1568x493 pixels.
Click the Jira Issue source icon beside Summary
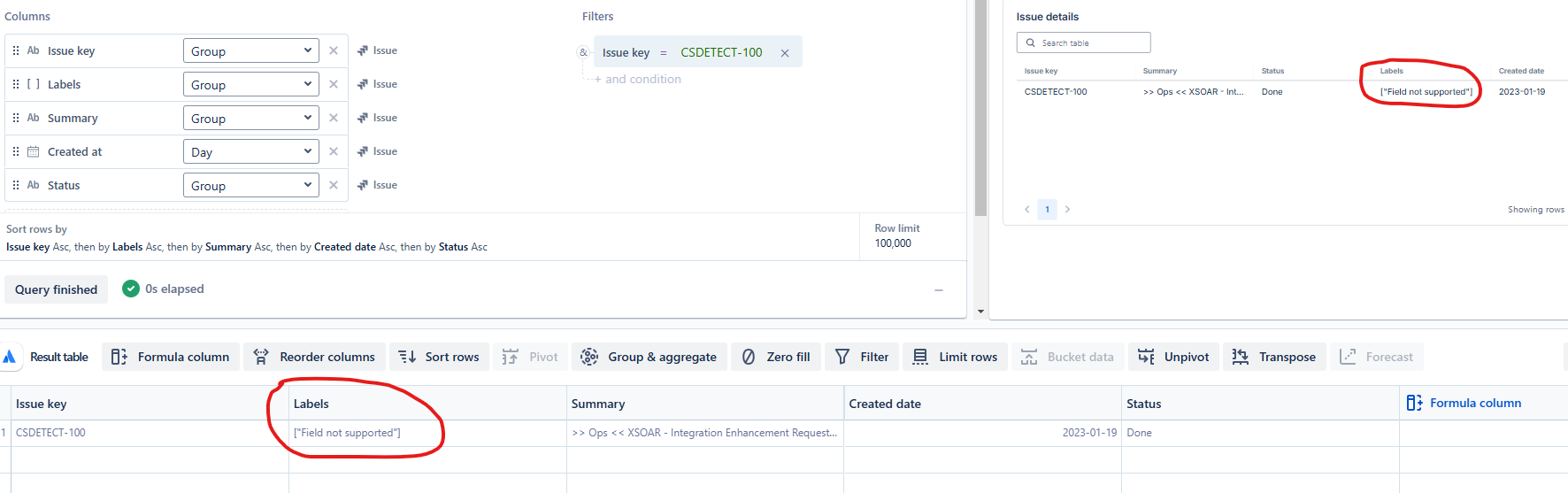pos(363,118)
